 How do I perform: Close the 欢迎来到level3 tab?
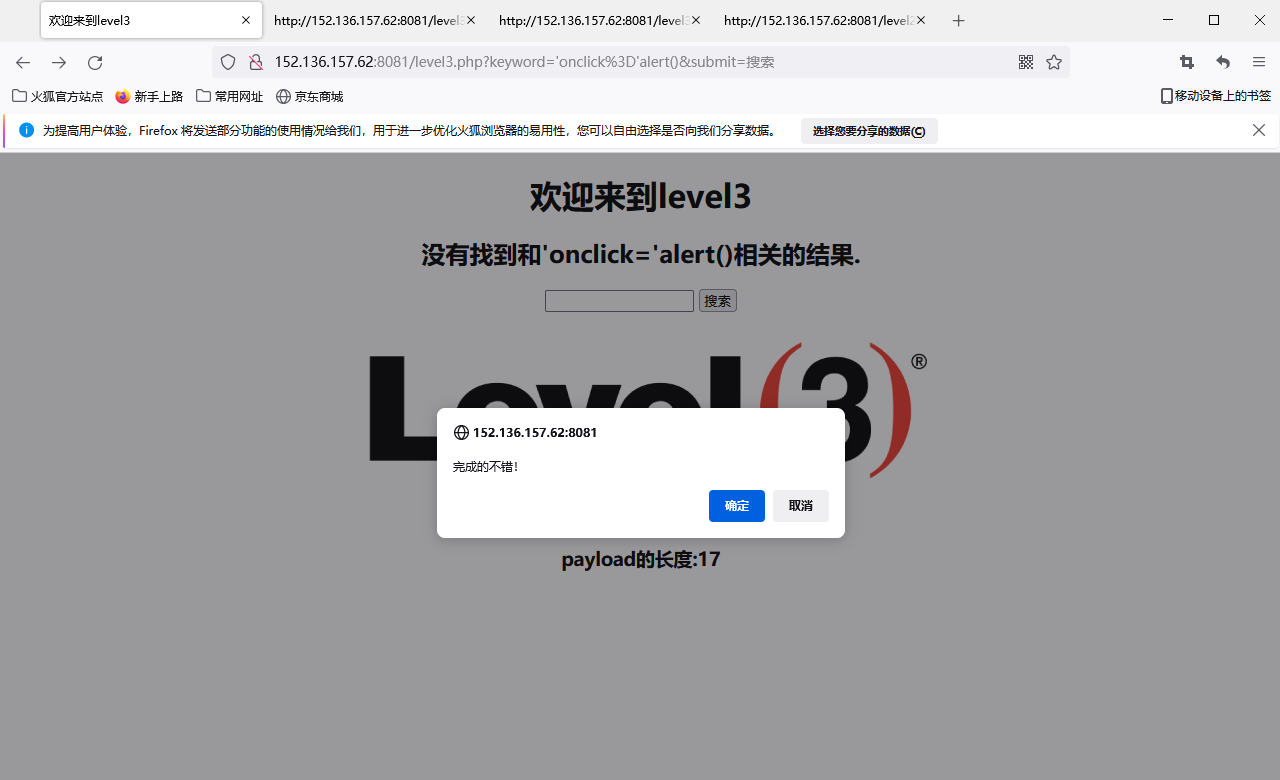pos(246,20)
